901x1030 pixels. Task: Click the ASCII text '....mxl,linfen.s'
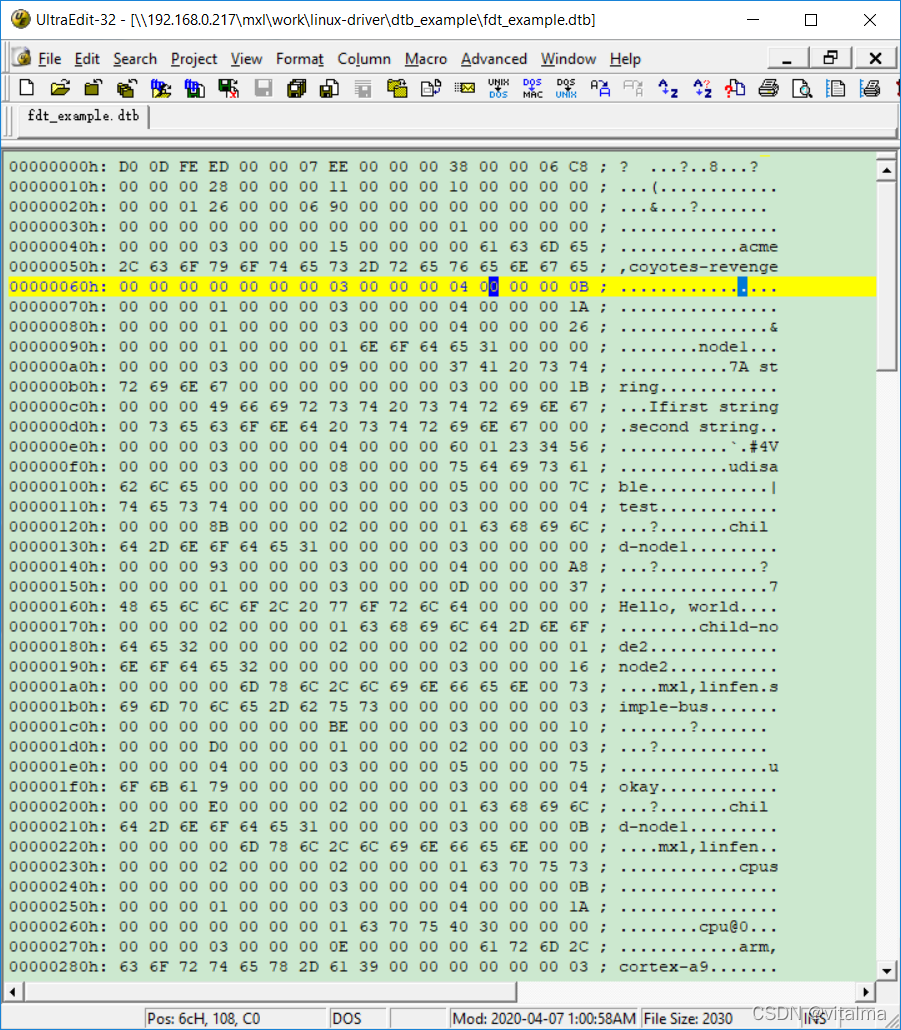(698, 687)
